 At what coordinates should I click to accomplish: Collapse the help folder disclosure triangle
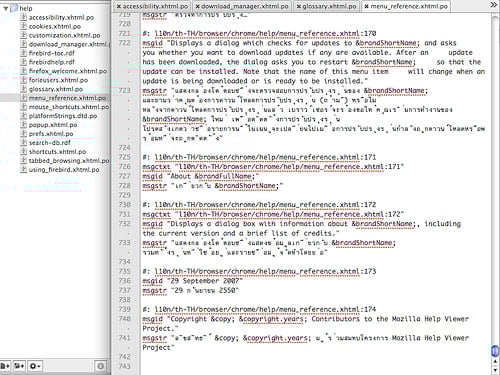pos(5,8)
